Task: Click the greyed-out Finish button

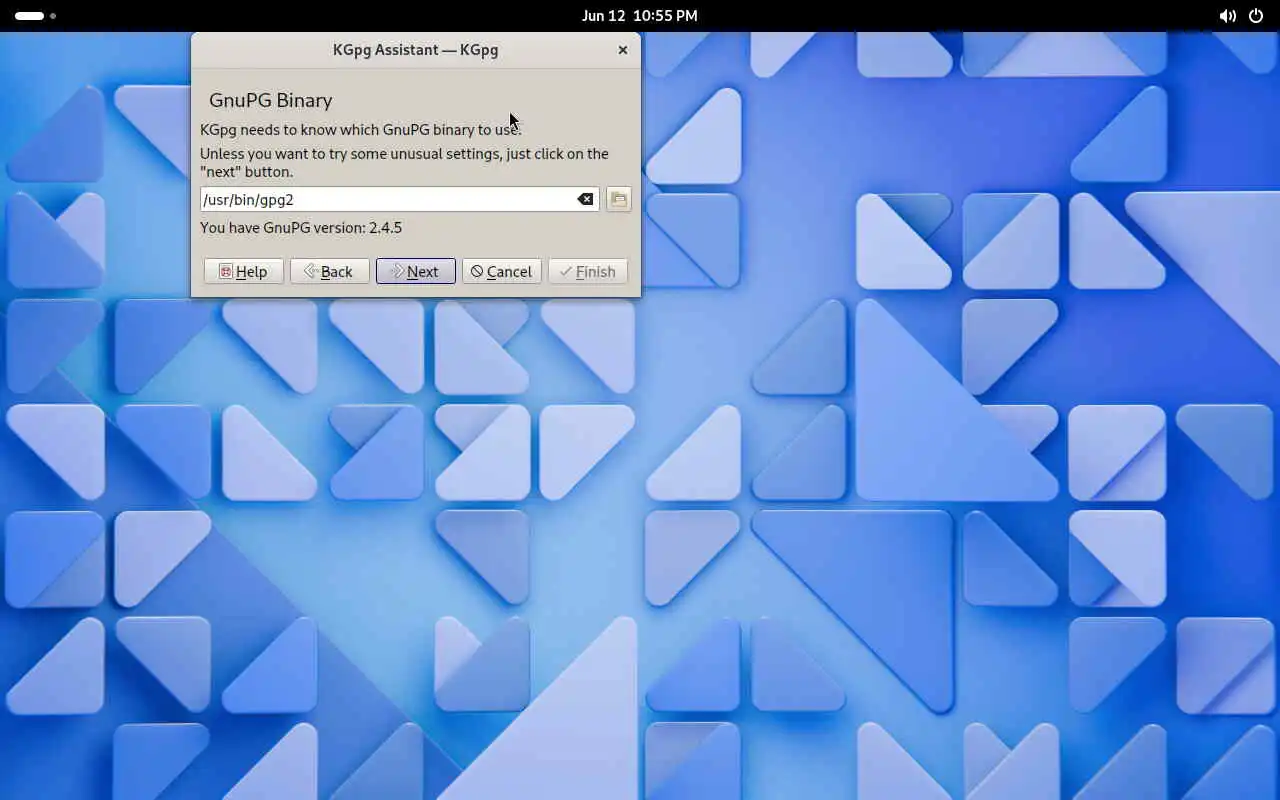Action: pos(588,271)
